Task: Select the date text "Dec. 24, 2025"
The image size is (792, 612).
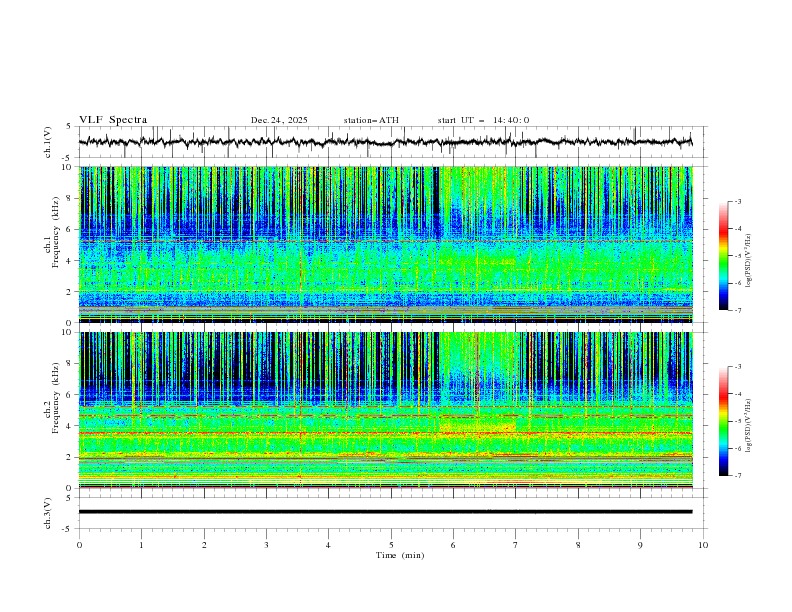Action: 279,120
